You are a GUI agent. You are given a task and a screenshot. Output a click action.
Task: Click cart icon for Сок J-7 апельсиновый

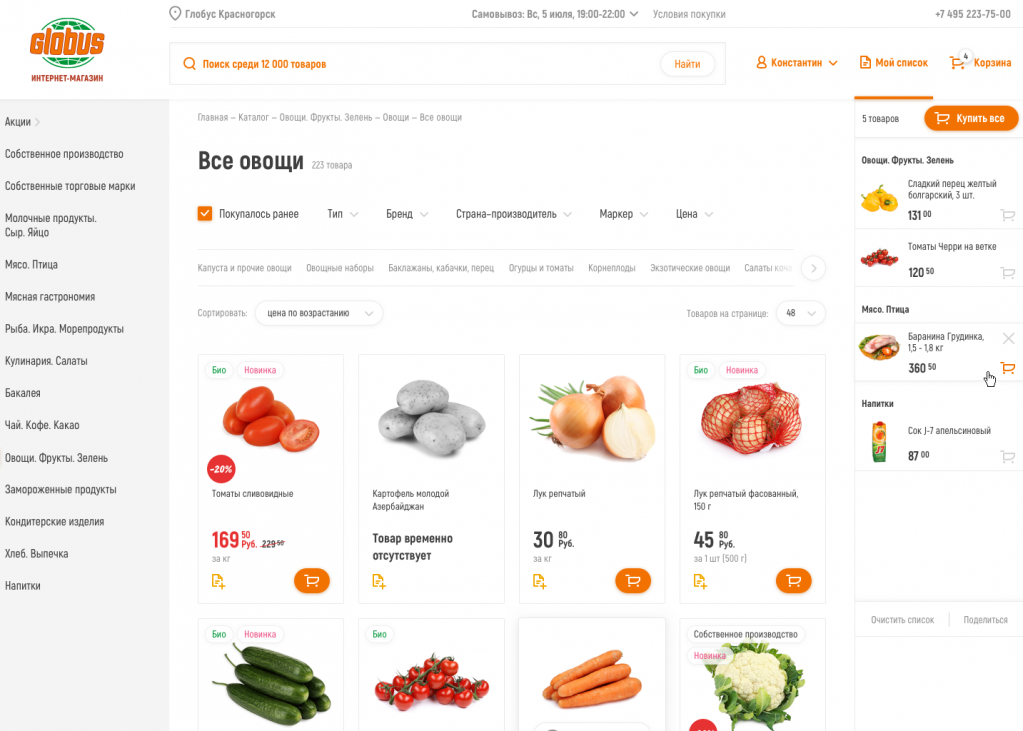(x=1008, y=457)
